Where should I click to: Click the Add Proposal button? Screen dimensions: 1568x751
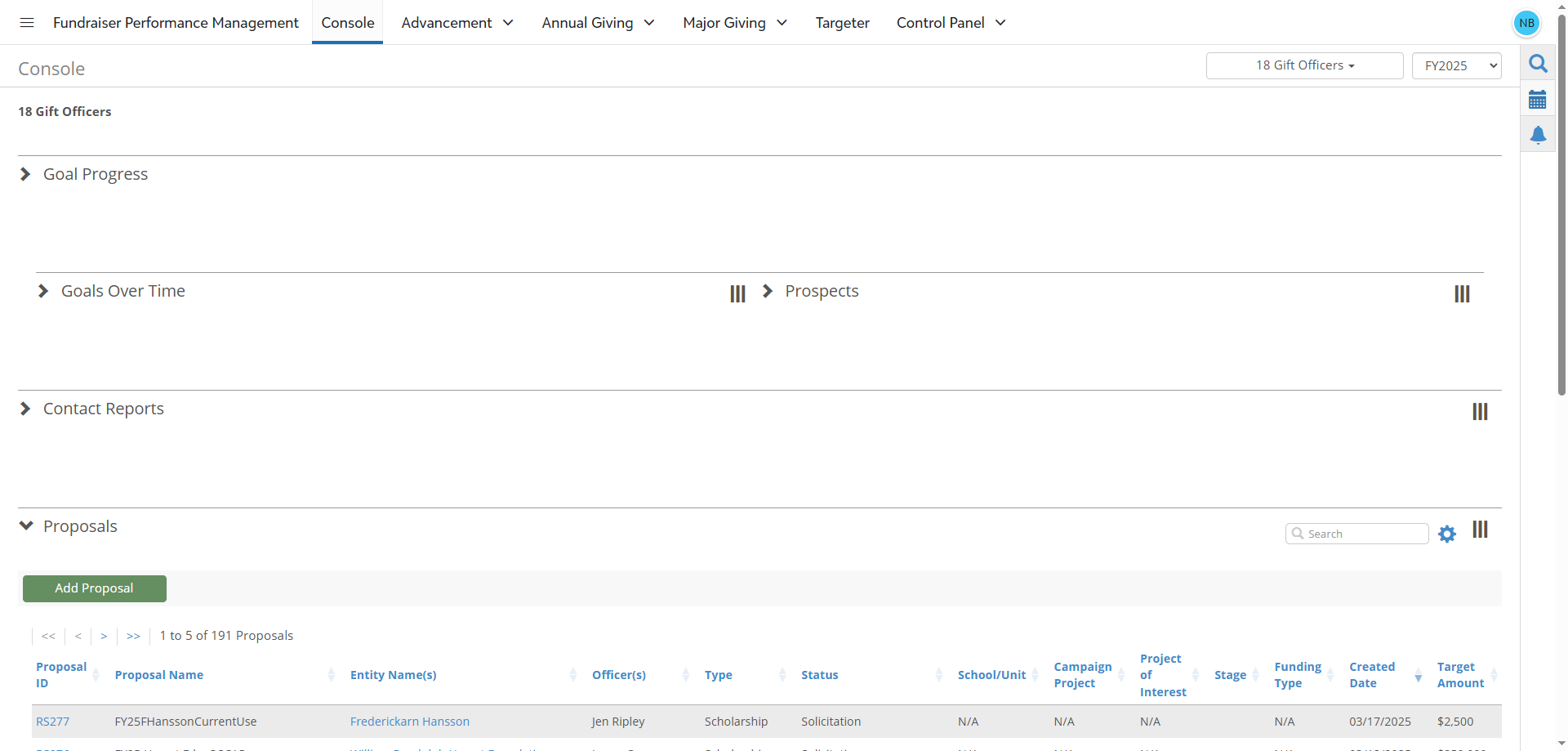[95, 588]
